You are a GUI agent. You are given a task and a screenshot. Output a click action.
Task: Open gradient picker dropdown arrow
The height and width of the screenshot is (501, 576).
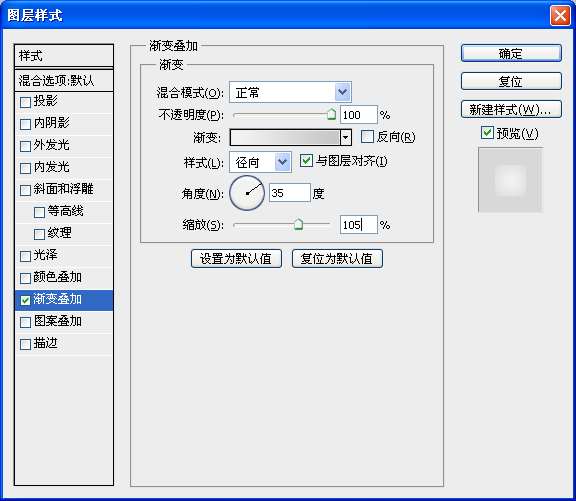(x=345, y=137)
